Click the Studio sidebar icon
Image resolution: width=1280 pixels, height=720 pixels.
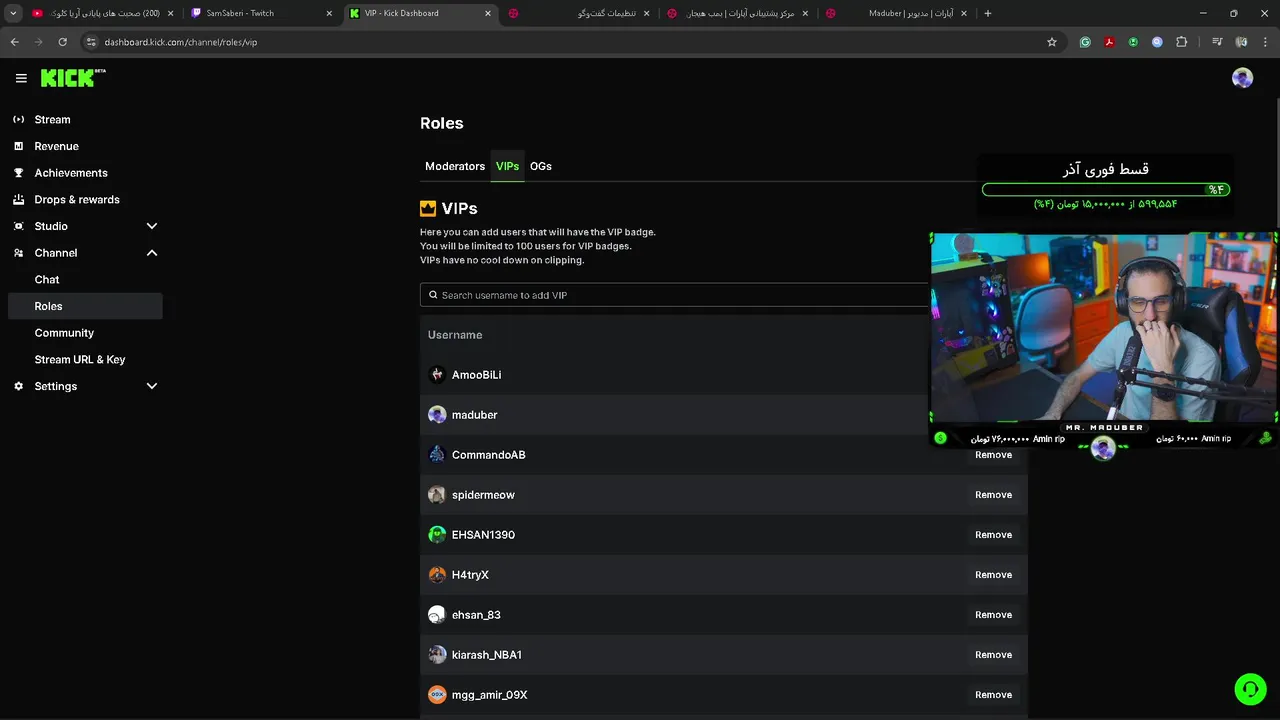[x=18, y=226]
